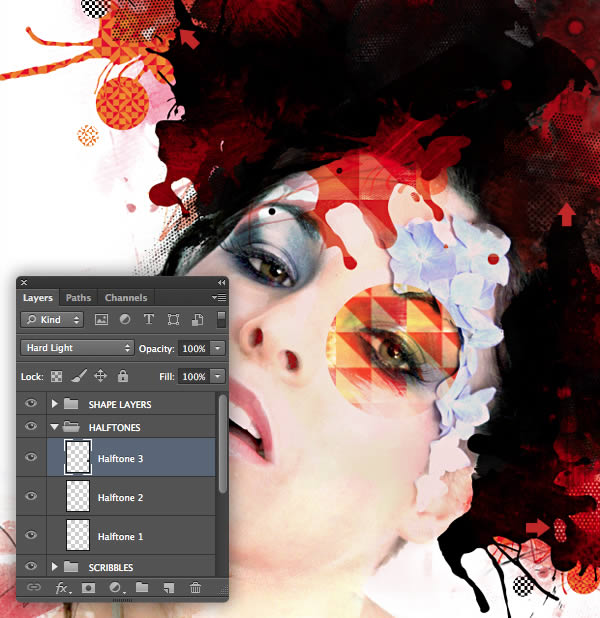This screenshot has width=600, height=618.
Task: Hide the Halftone 3 layer
Action: click(x=31, y=457)
